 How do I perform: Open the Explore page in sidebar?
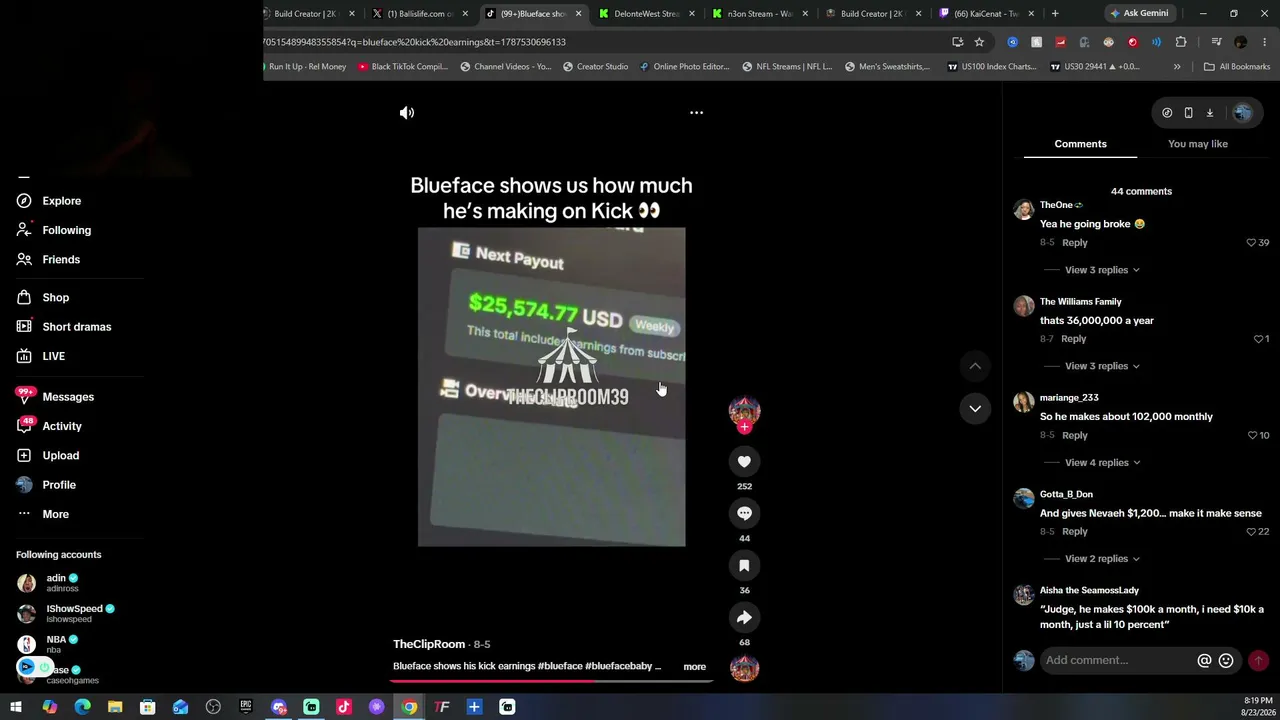(49, 201)
